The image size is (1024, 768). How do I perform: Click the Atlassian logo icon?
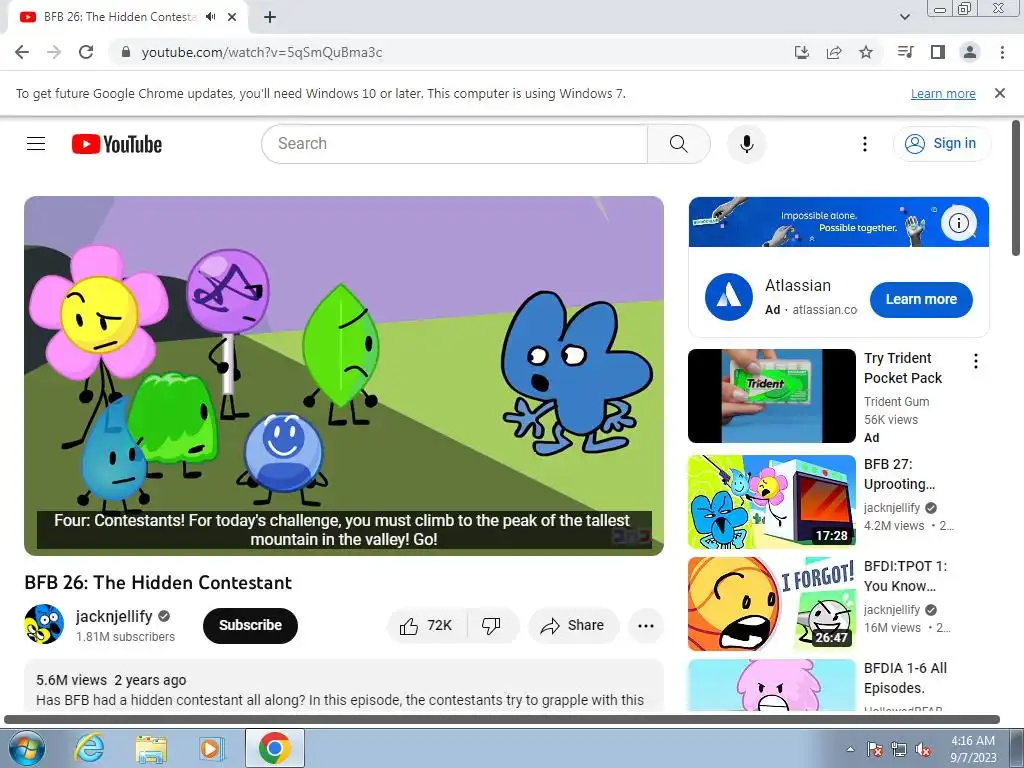729,297
